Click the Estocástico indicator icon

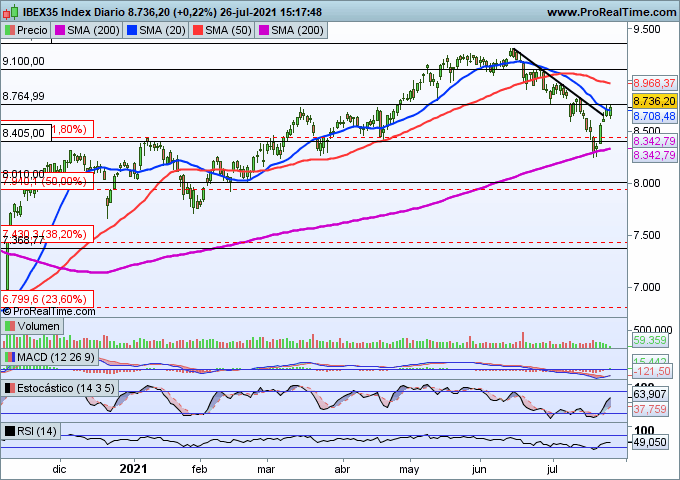click(10, 388)
